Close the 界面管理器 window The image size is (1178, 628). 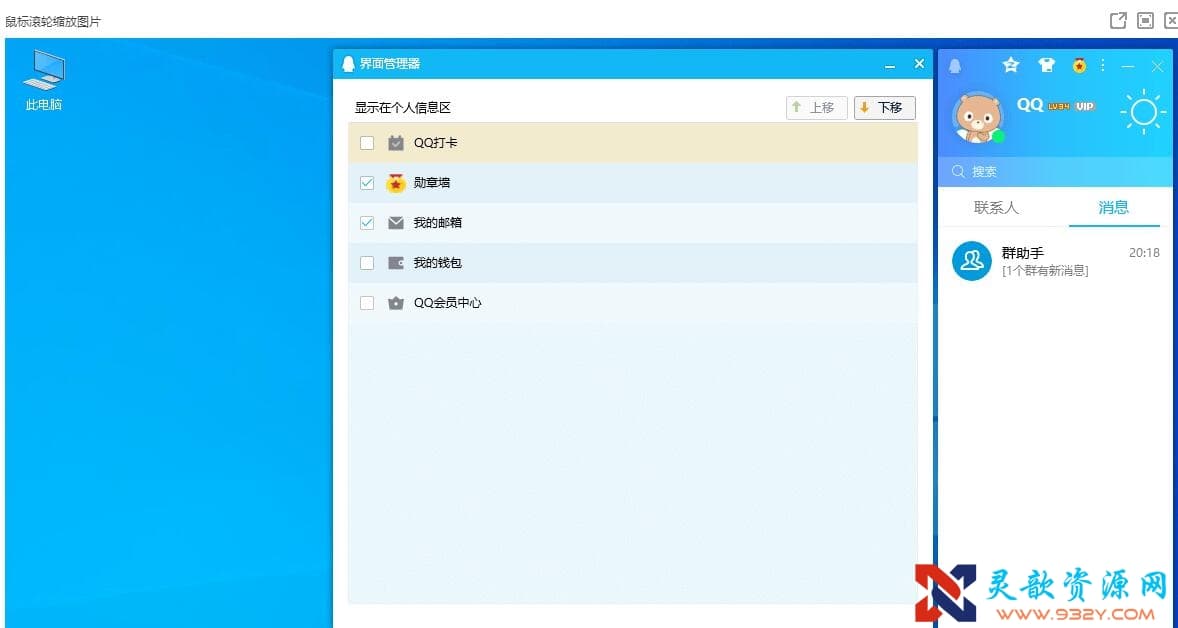[919, 64]
